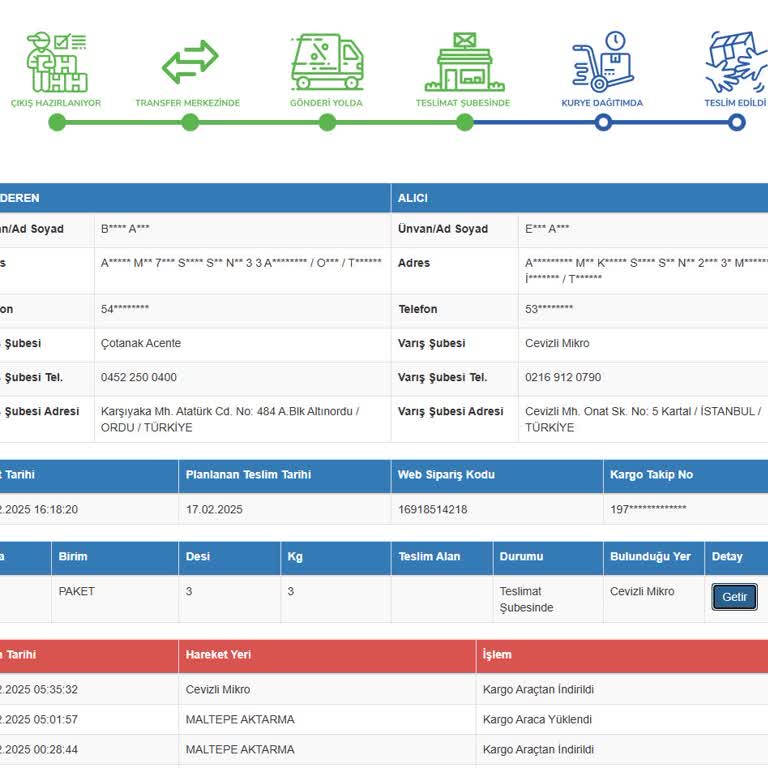This screenshot has width=768, height=768.
Task: Click the Transfer Merkezinde arrows icon
Action: (190, 62)
